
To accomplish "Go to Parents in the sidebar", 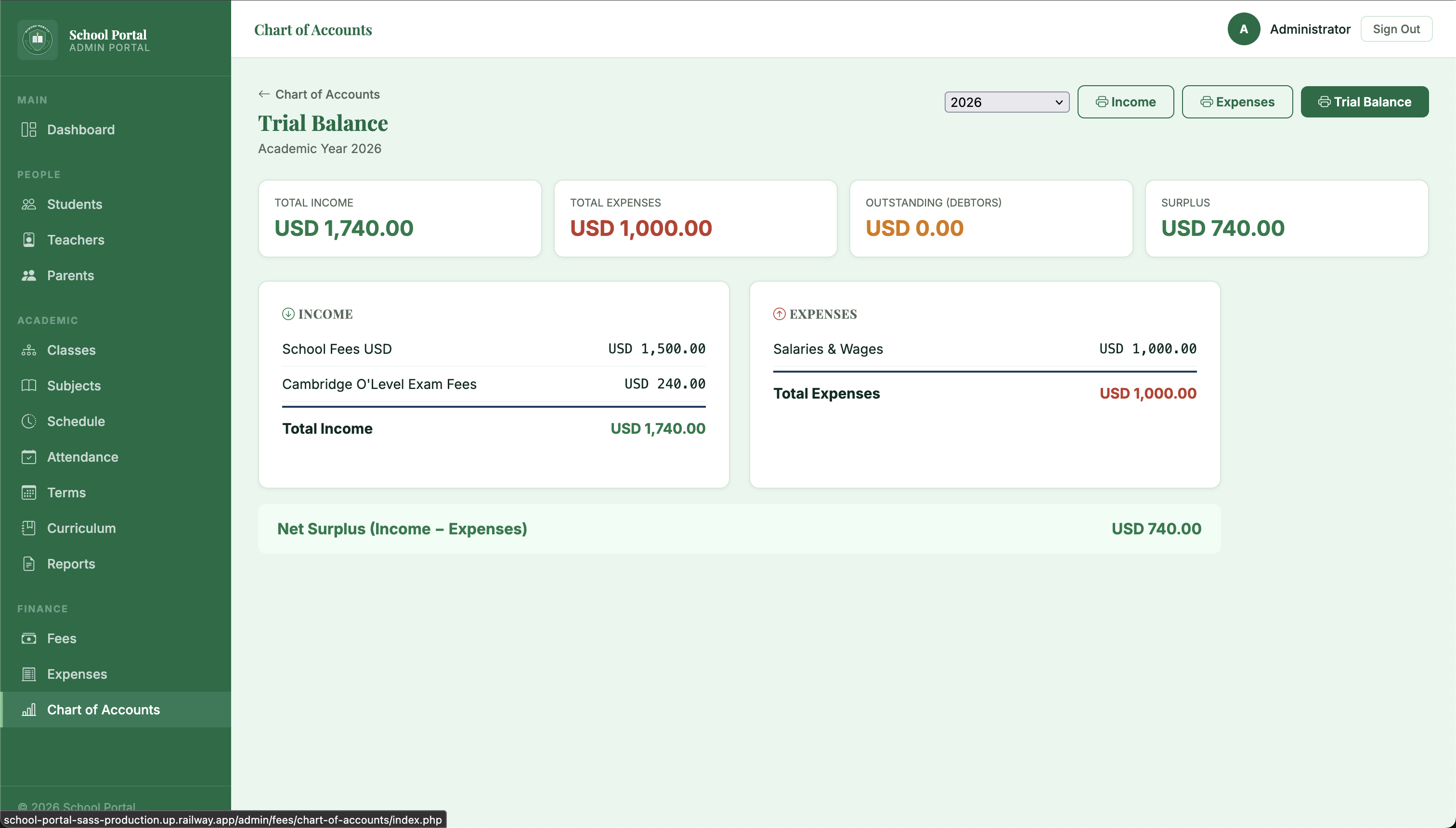I will [x=70, y=276].
